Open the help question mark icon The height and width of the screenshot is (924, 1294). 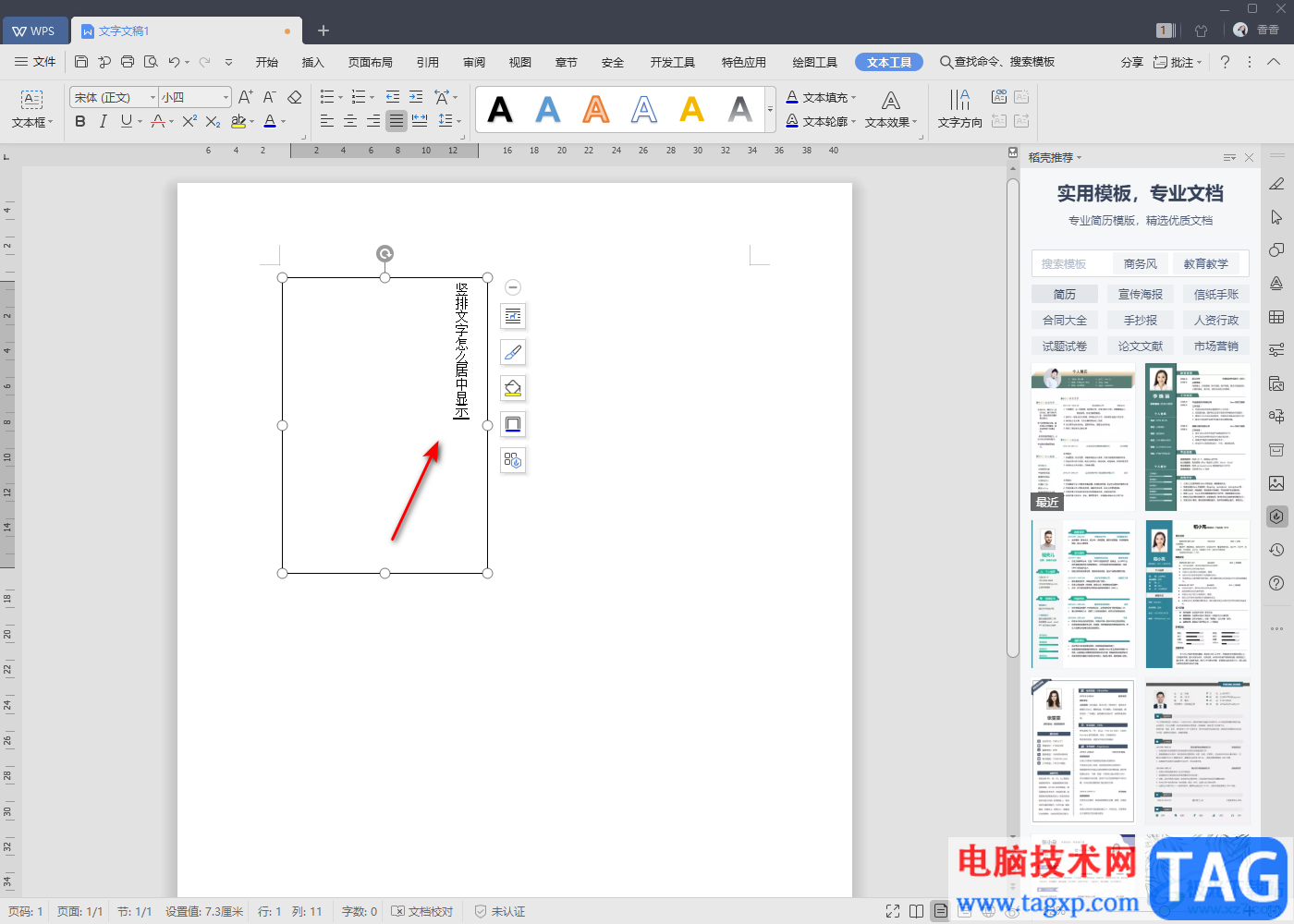1225,62
